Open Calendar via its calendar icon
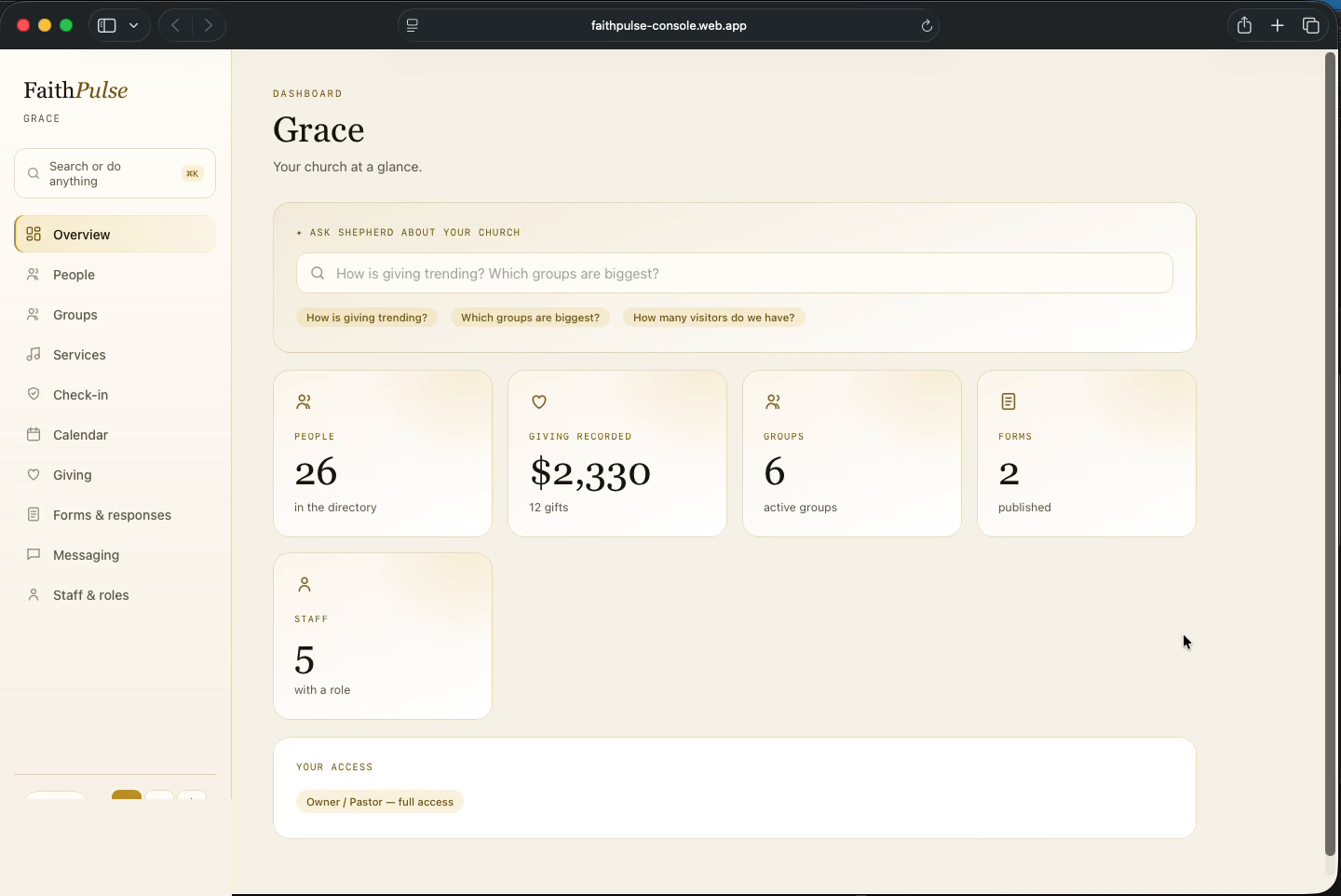The width and height of the screenshot is (1341, 896). tap(34, 434)
